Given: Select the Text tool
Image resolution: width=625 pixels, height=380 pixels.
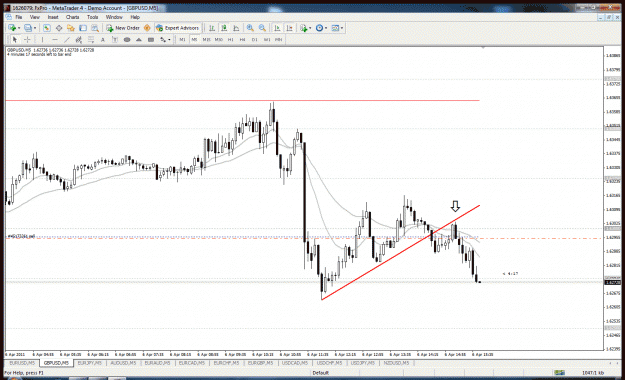Looking at the screenshot, I should pyautogui.click(x=103, y=39).
